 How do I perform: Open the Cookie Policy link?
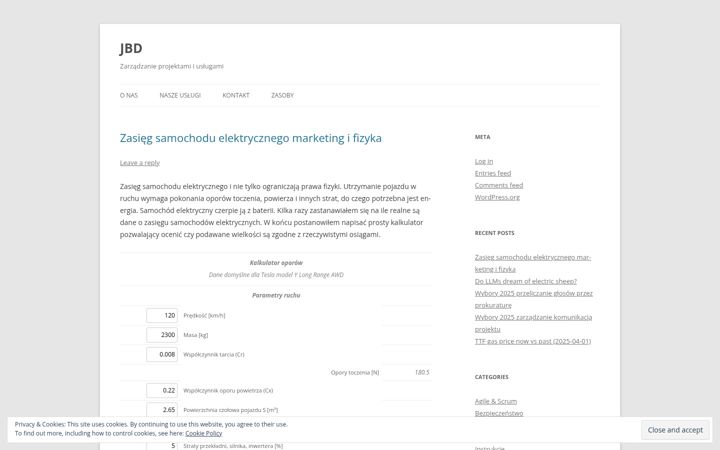pos(203,433)
